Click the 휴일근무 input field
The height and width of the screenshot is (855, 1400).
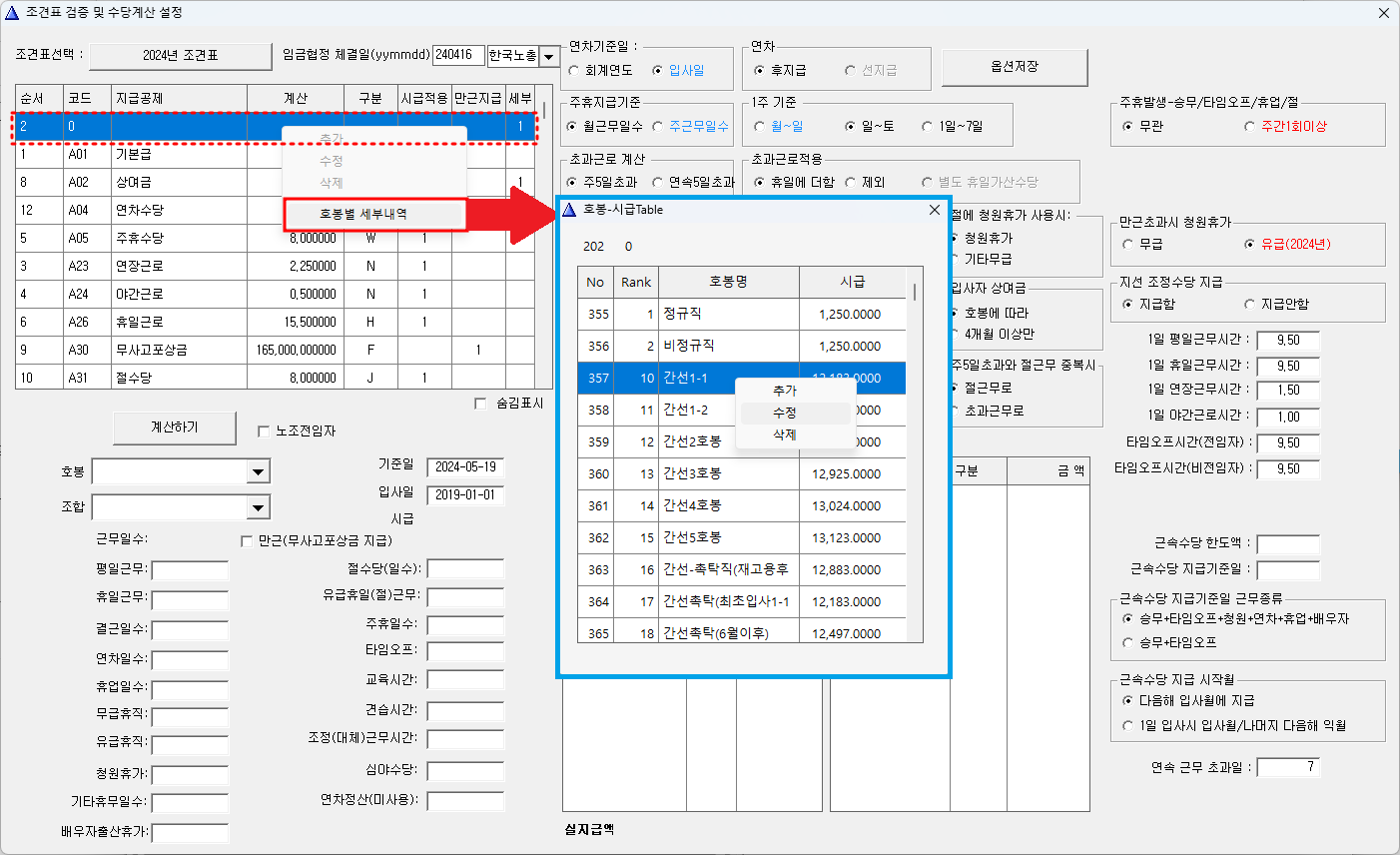(190, 599)
